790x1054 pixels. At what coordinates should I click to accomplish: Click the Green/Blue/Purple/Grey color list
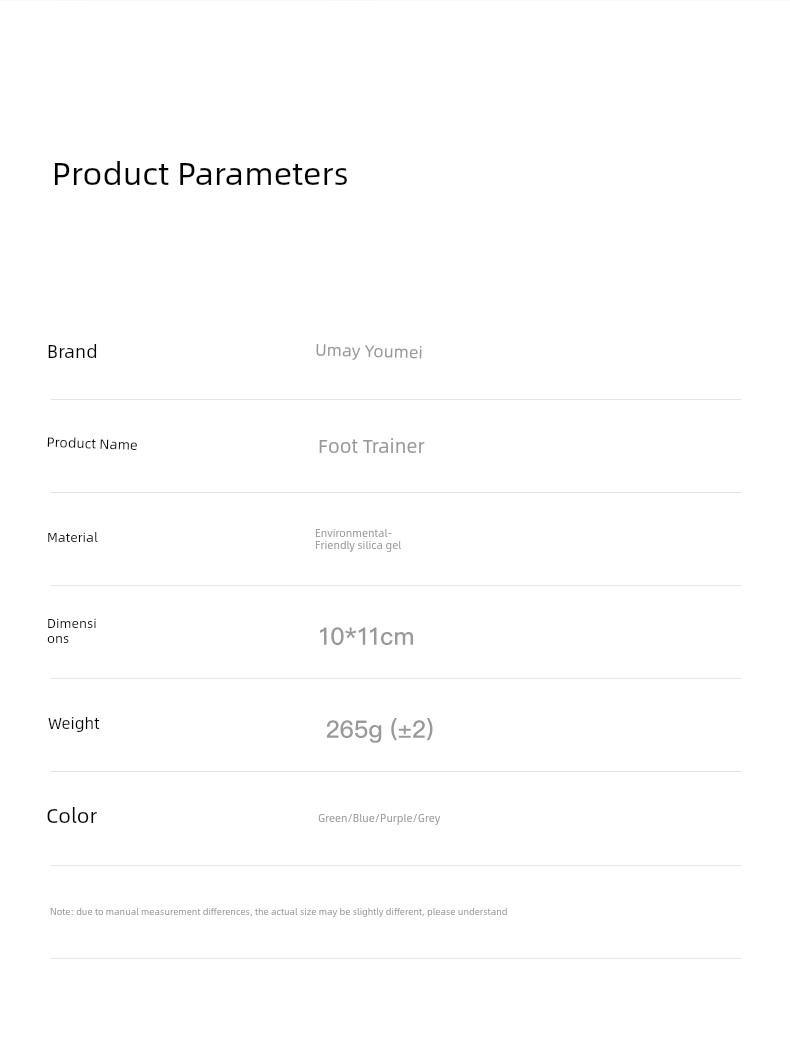379,818
